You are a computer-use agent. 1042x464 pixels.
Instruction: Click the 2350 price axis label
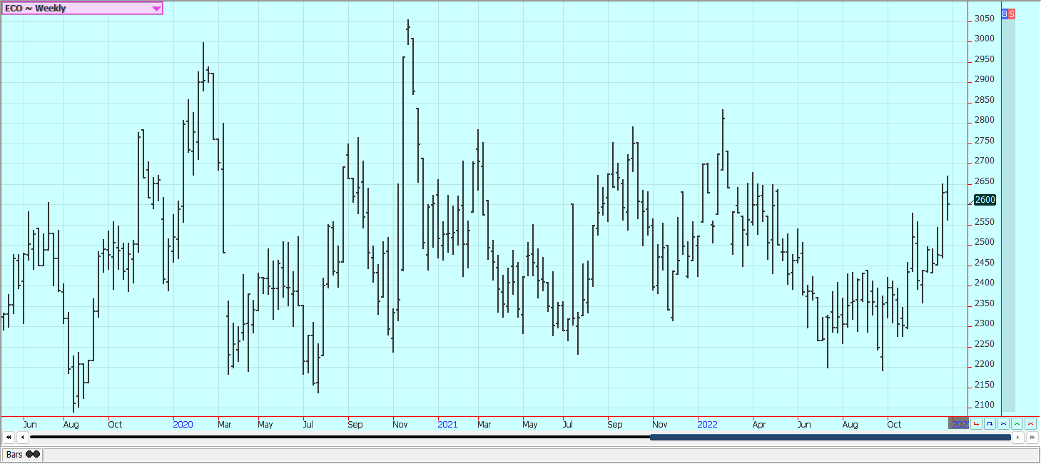985,303
